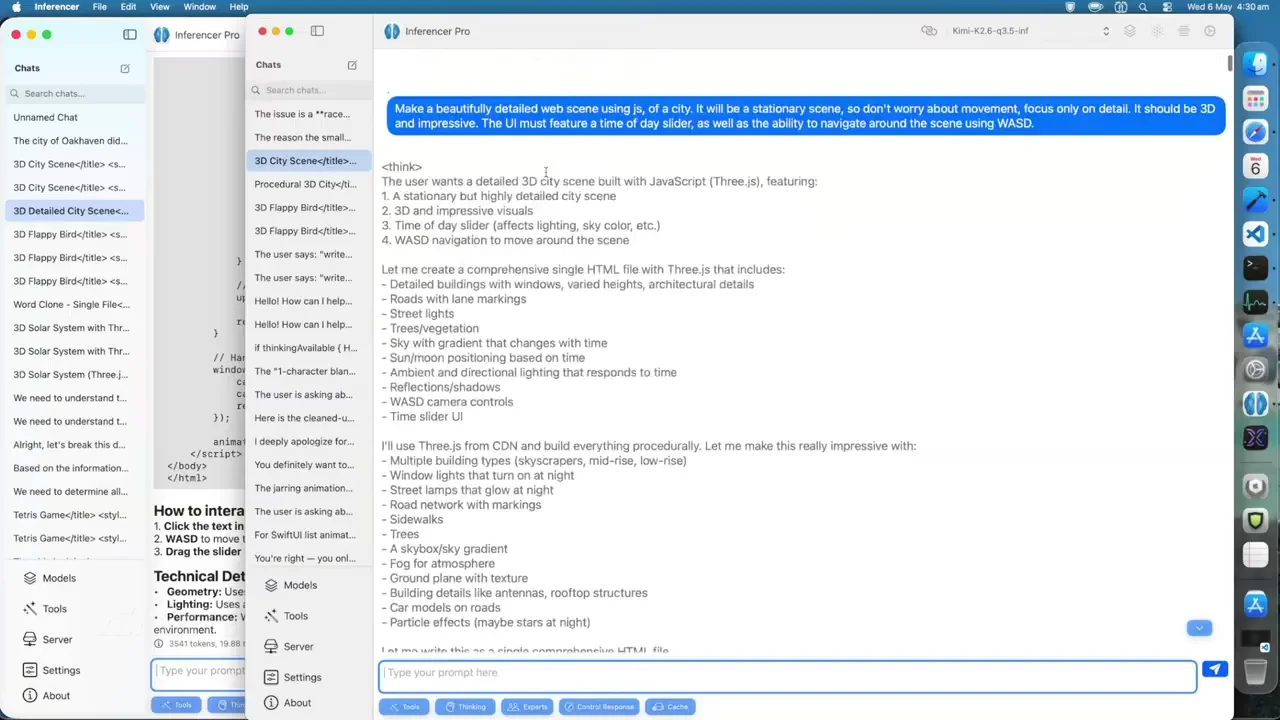Toggle the Experts option below prompt
The width and height of the screenshot is (1280, 720).
527,707
